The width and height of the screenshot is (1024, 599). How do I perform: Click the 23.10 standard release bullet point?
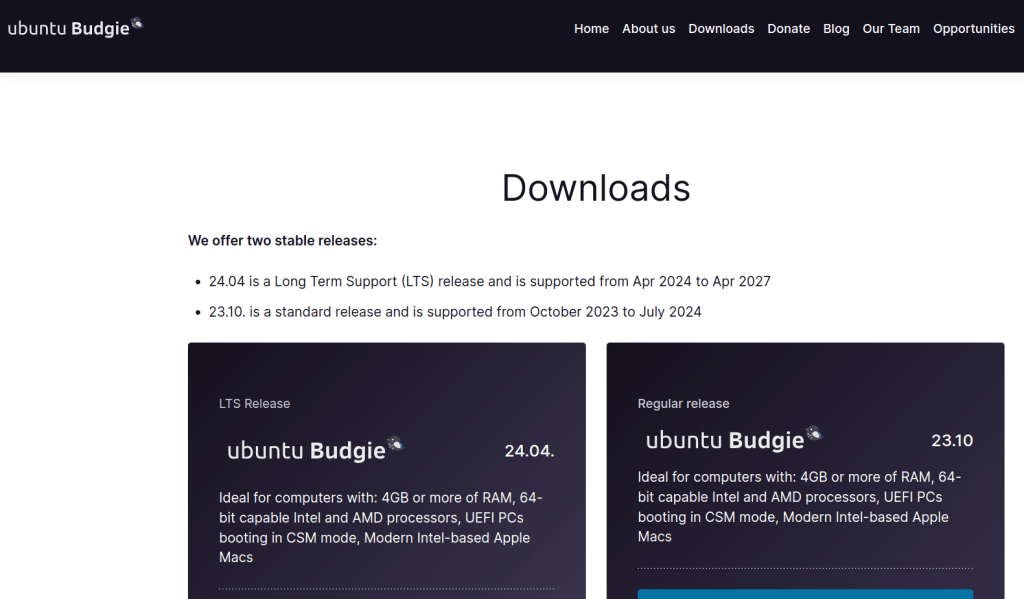click(x=455, y=312)
